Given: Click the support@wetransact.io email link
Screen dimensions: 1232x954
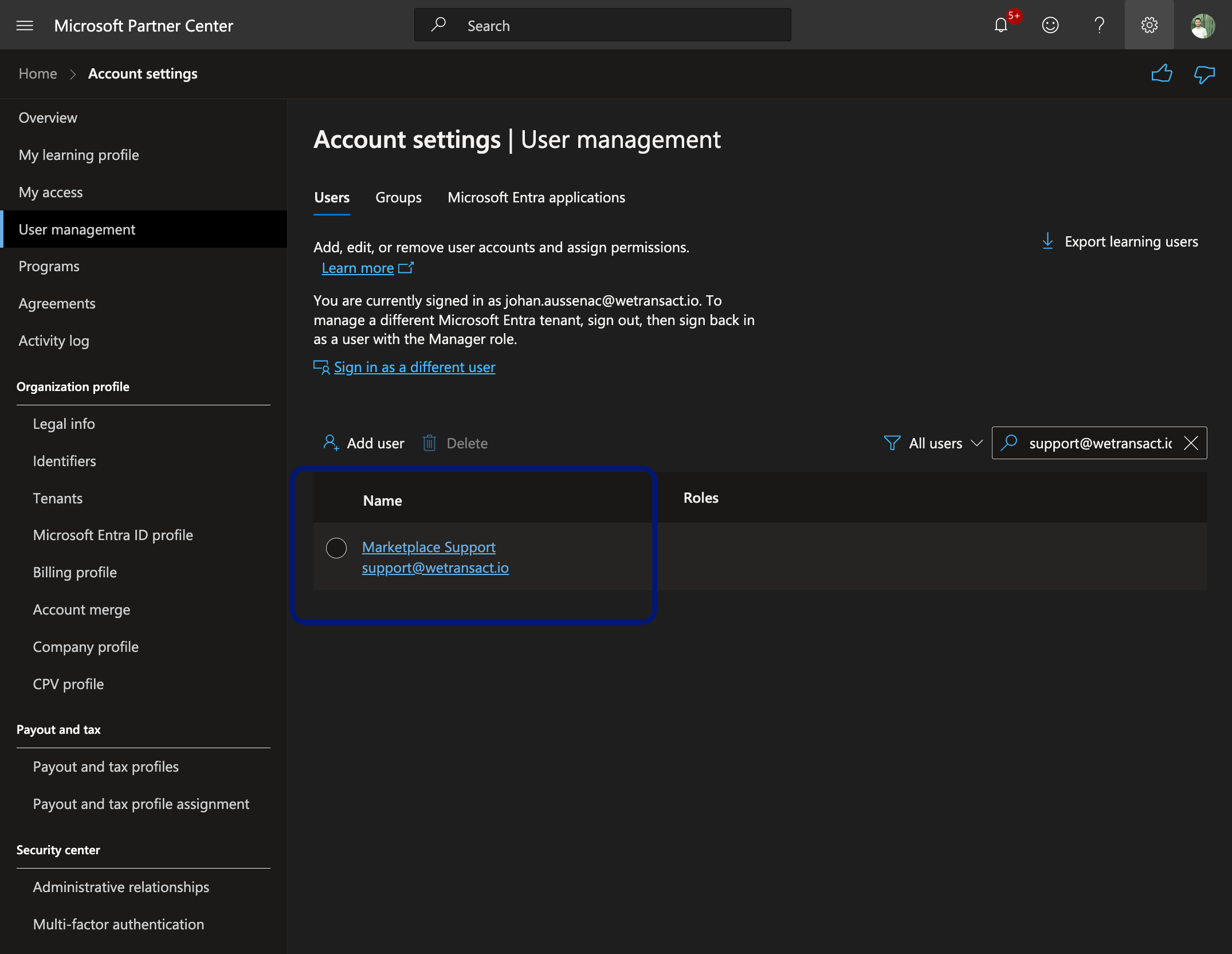Looking at the screenshot, I should point(435,568).
